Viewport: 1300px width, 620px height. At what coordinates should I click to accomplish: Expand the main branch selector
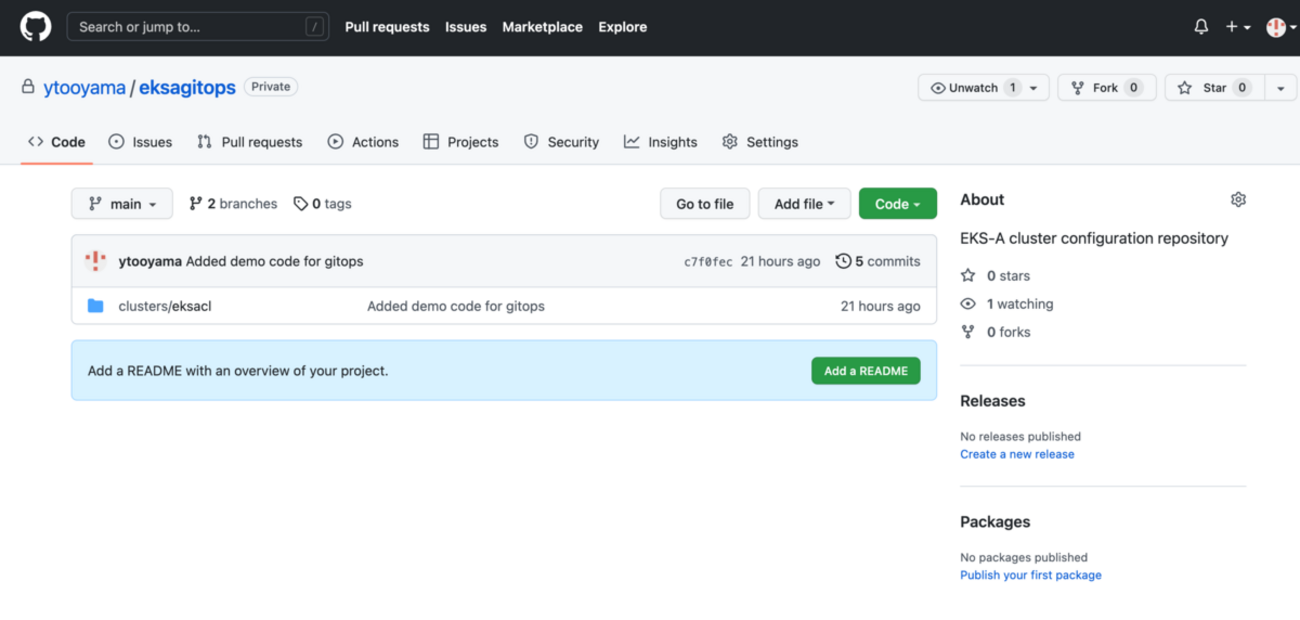pos(122,204)
